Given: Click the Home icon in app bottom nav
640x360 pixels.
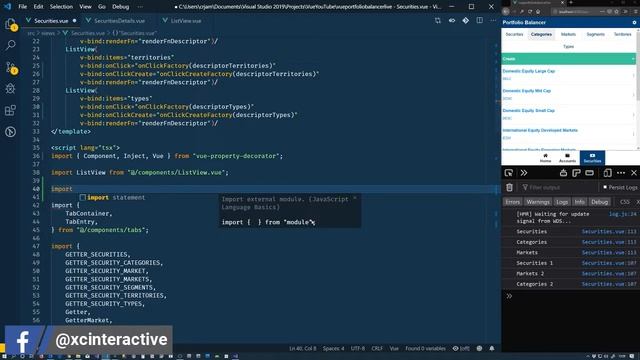Looking at the screenshot, I should coord(545,158).
